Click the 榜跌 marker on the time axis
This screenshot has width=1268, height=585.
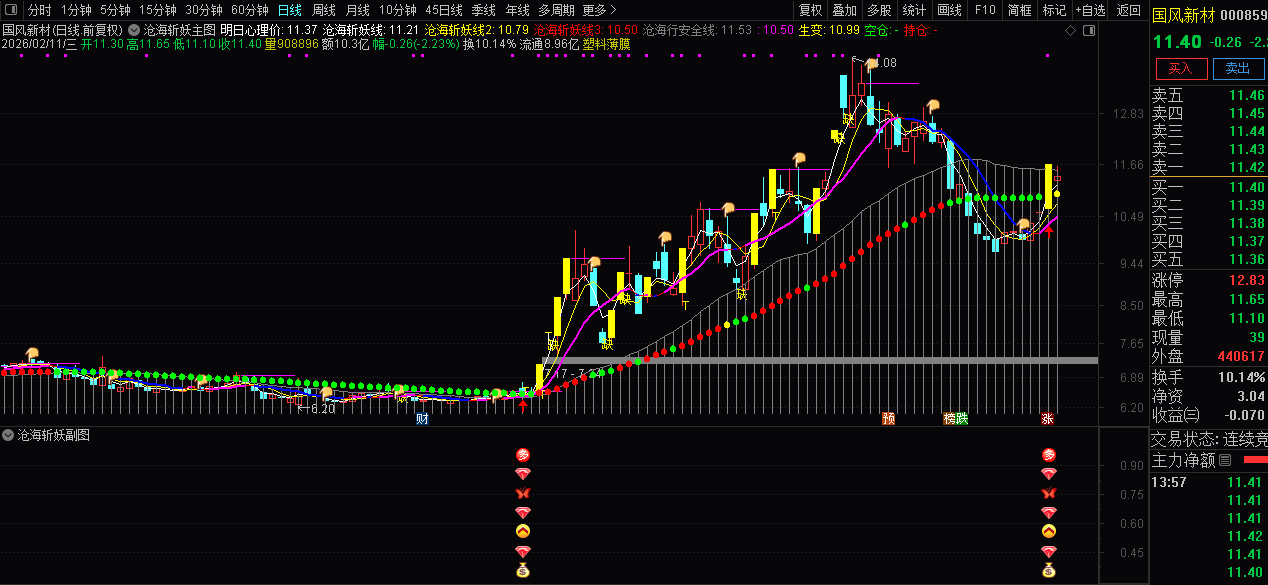click(x=956, y=419)
